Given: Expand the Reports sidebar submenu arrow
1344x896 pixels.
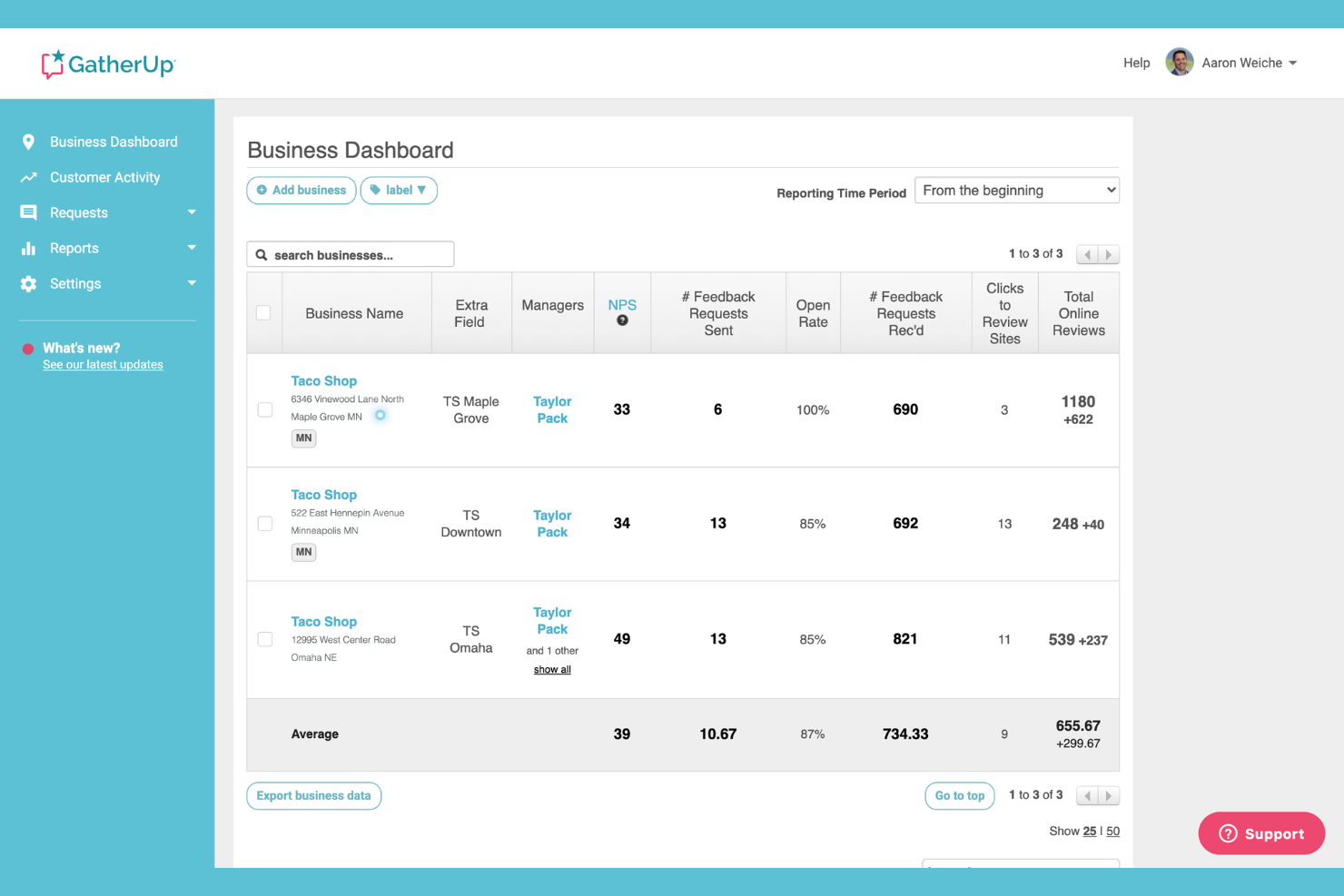Looking at the screenshot, I should [192, 248].
